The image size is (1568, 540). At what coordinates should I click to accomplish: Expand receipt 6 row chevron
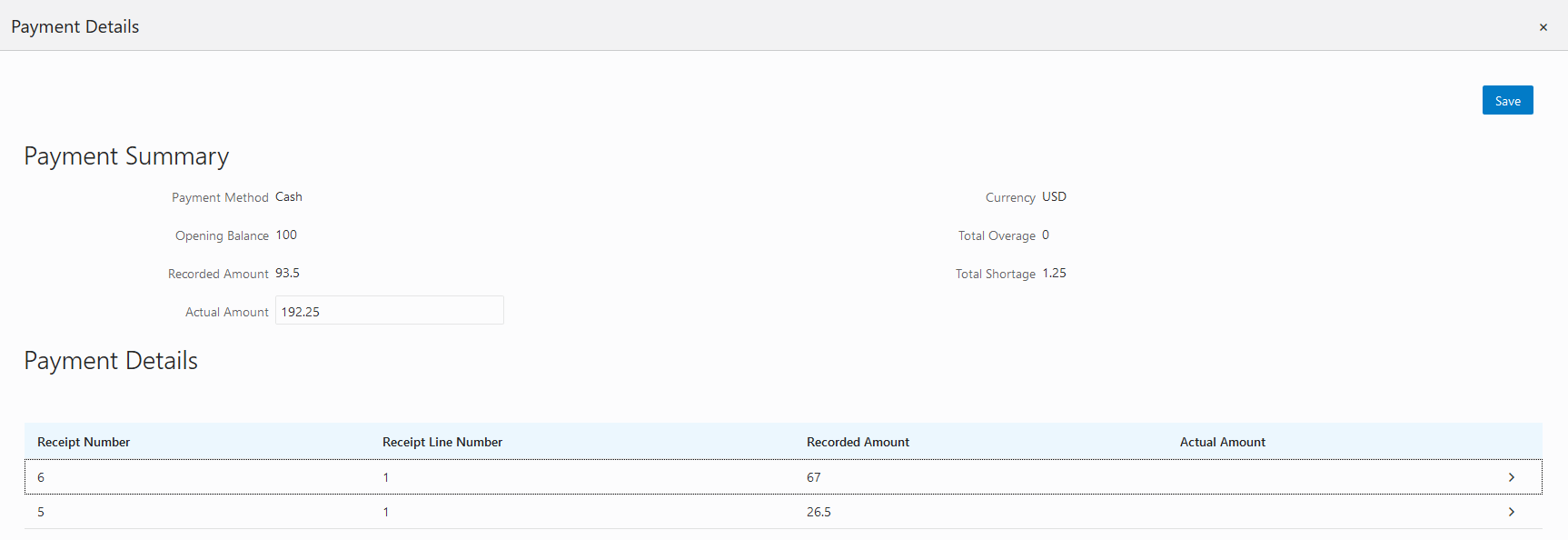pyautogui.click(x=1511, y=477)
